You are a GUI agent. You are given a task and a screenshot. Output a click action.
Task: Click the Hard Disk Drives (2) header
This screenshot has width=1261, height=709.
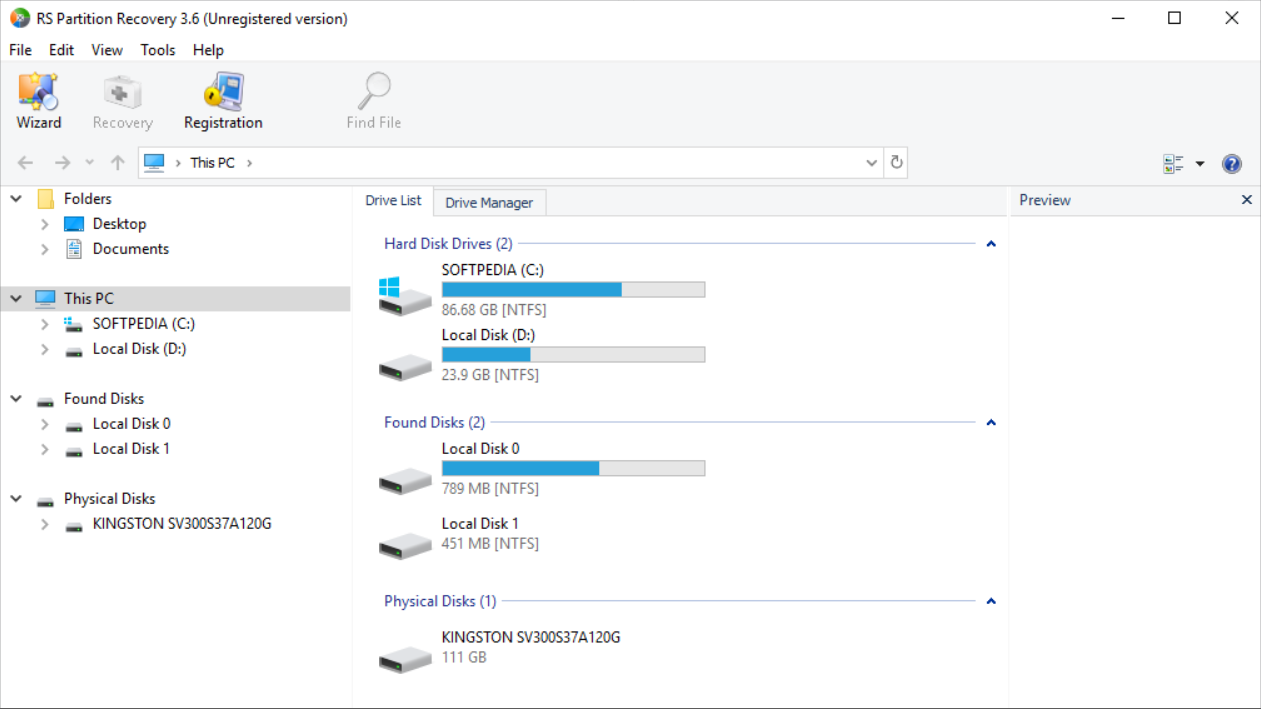[x=448, y=244]
